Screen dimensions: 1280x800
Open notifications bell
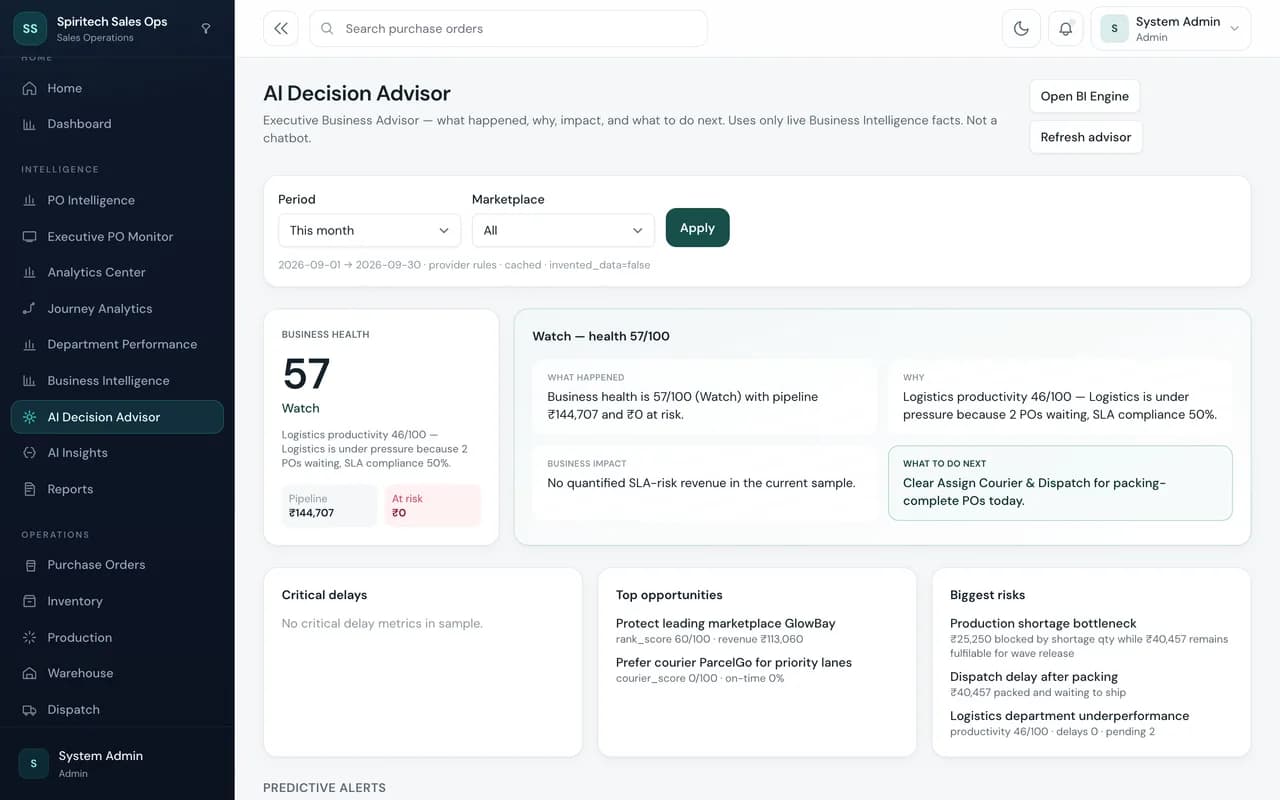pyautogui.click(x=1066, y=29)
